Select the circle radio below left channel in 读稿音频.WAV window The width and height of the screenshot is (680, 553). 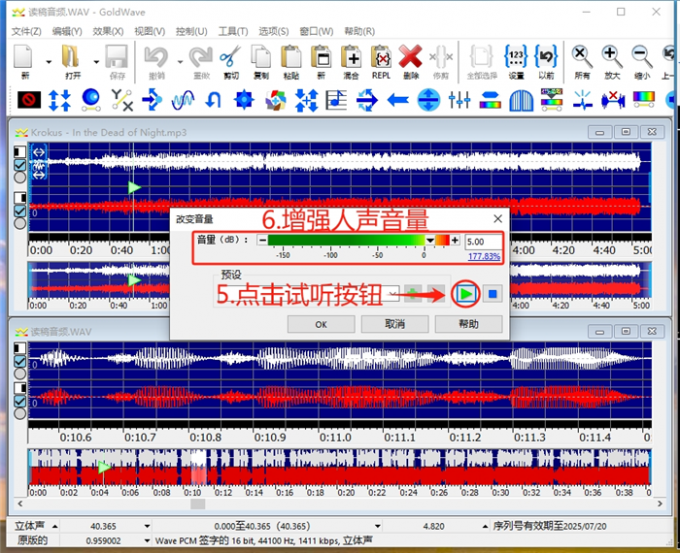(x=20, y=373)
